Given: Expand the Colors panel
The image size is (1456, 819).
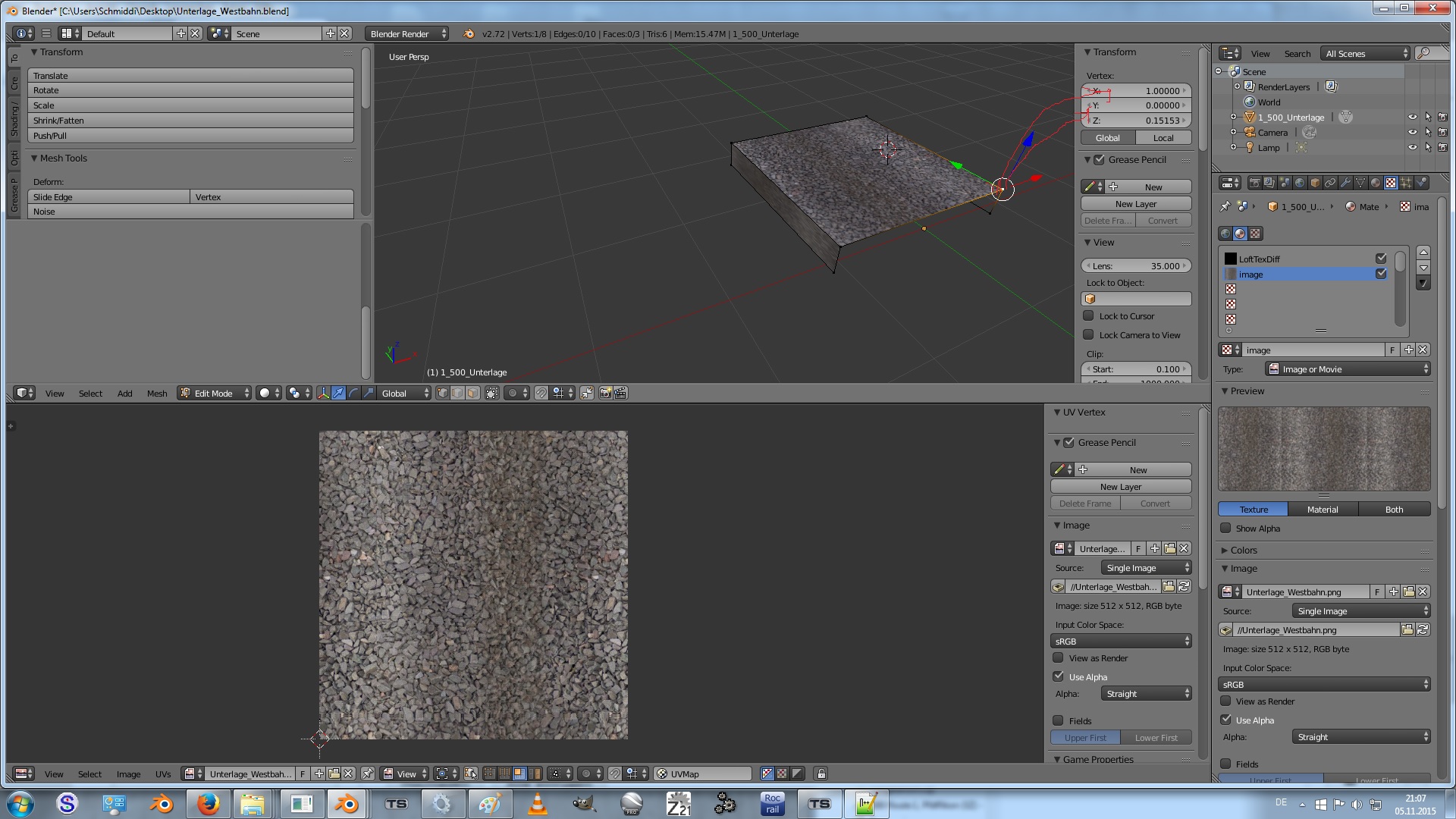Looking at the screenshot, I should (x=1243, y=550).
